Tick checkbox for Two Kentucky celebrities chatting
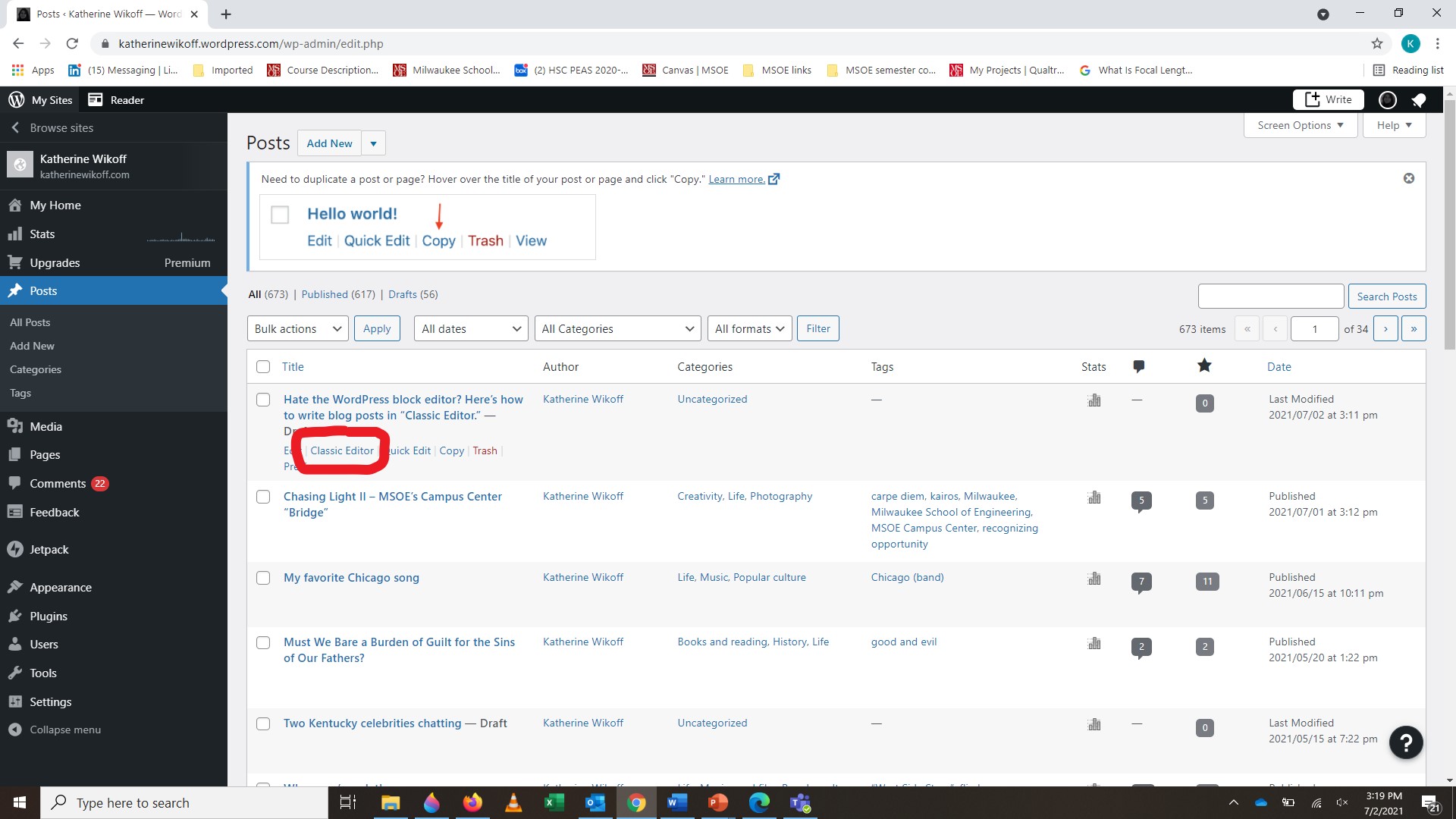 pos(263,723)
